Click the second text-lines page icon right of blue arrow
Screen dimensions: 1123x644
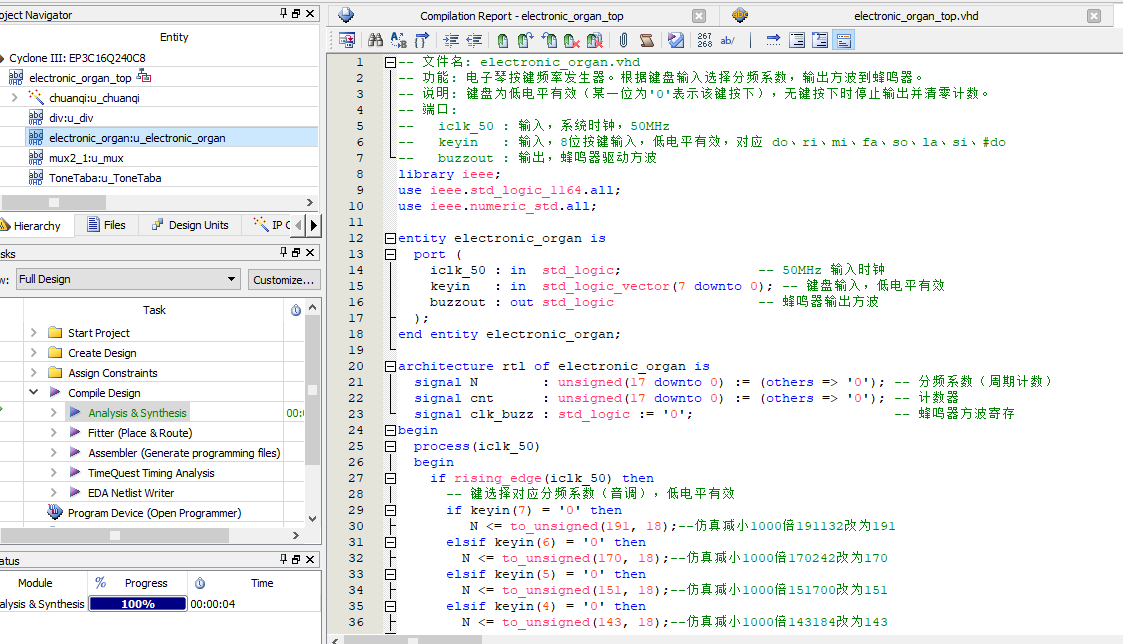pos(820,40)
